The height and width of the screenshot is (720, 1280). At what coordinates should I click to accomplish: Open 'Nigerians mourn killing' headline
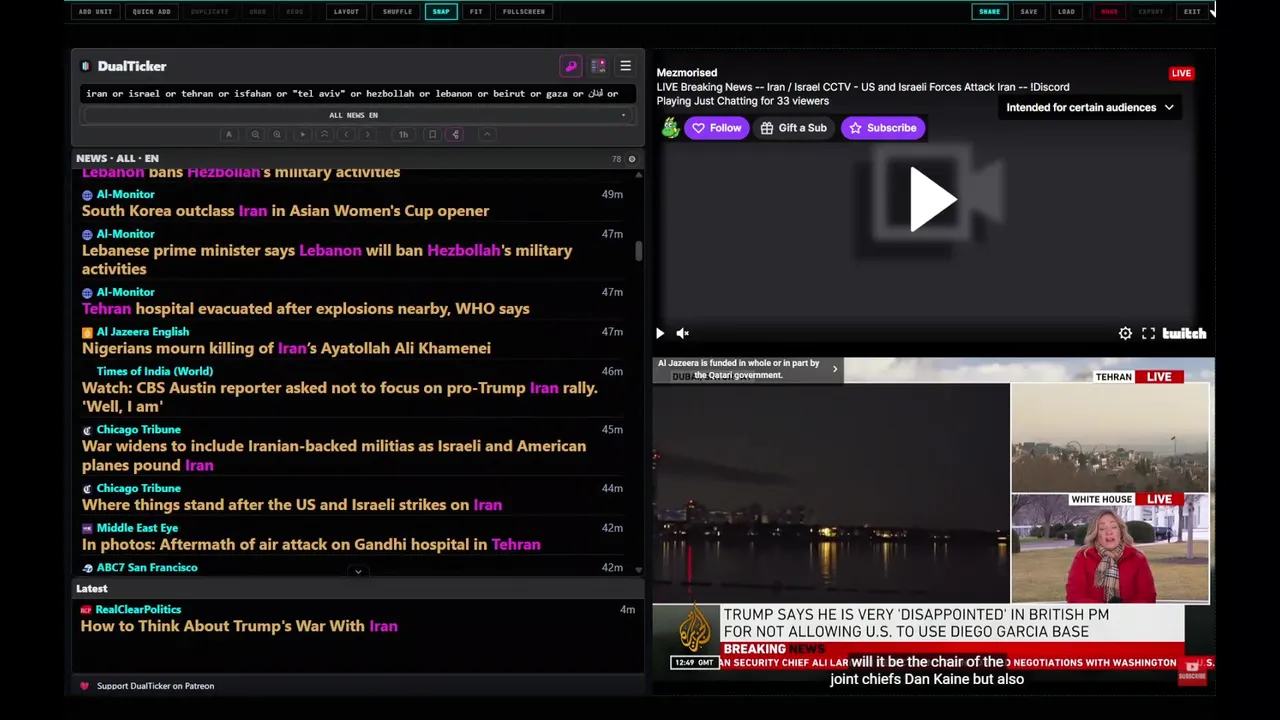point(286,348)
